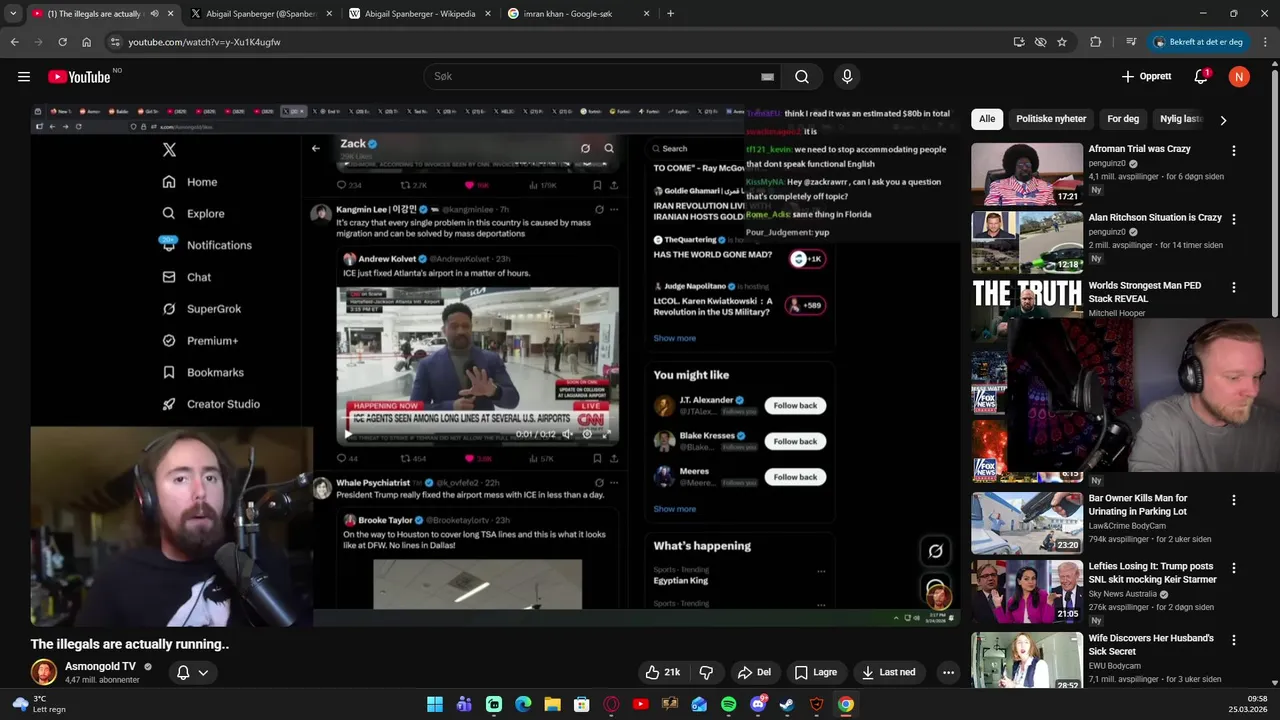
Task: Open YouTube notifications bell at top right
Action: tap(1202, 77)
